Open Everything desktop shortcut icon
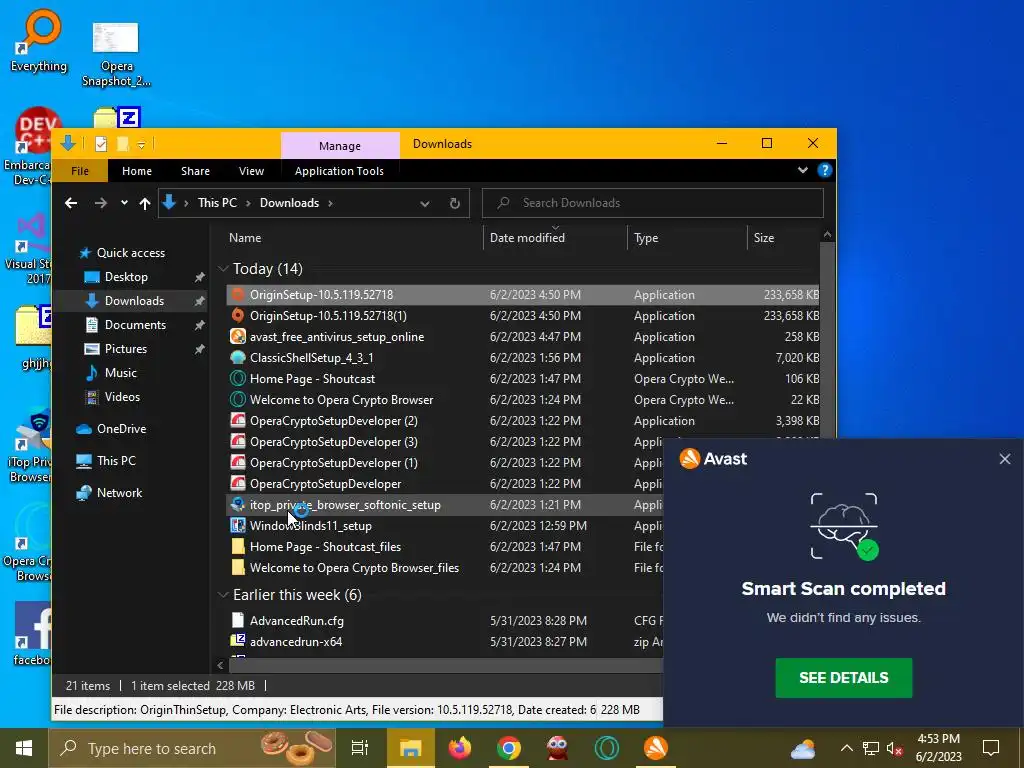 coord(39,40)
